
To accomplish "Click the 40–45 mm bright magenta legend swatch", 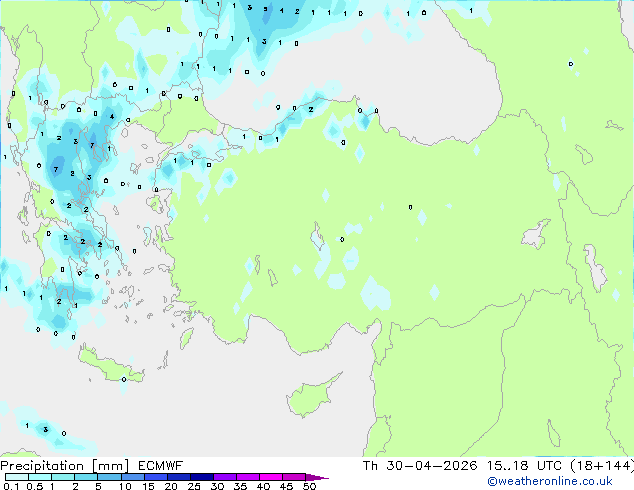I will (x=271, y=477).
